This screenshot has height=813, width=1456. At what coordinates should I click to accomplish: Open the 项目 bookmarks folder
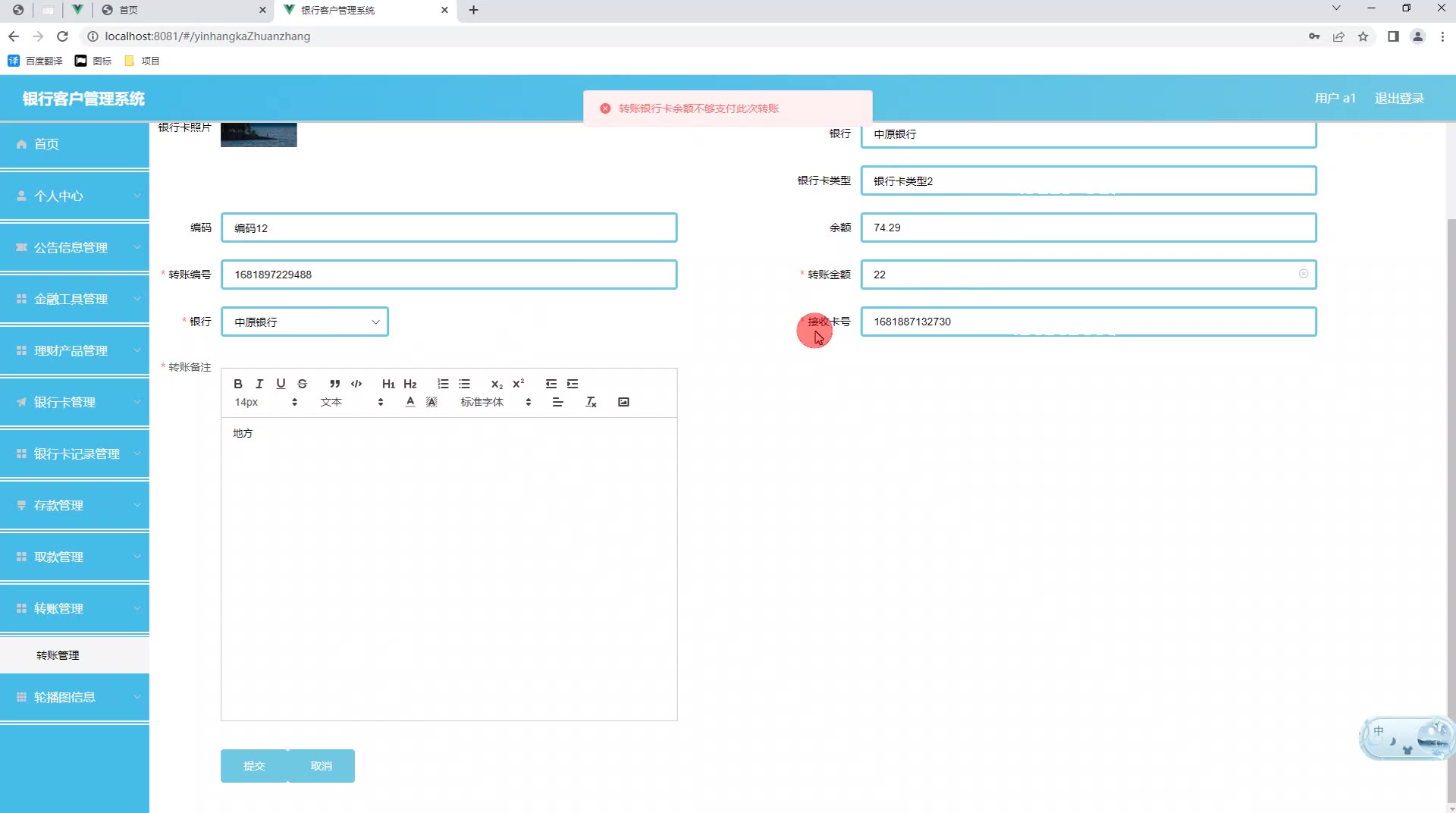[142, 61]
